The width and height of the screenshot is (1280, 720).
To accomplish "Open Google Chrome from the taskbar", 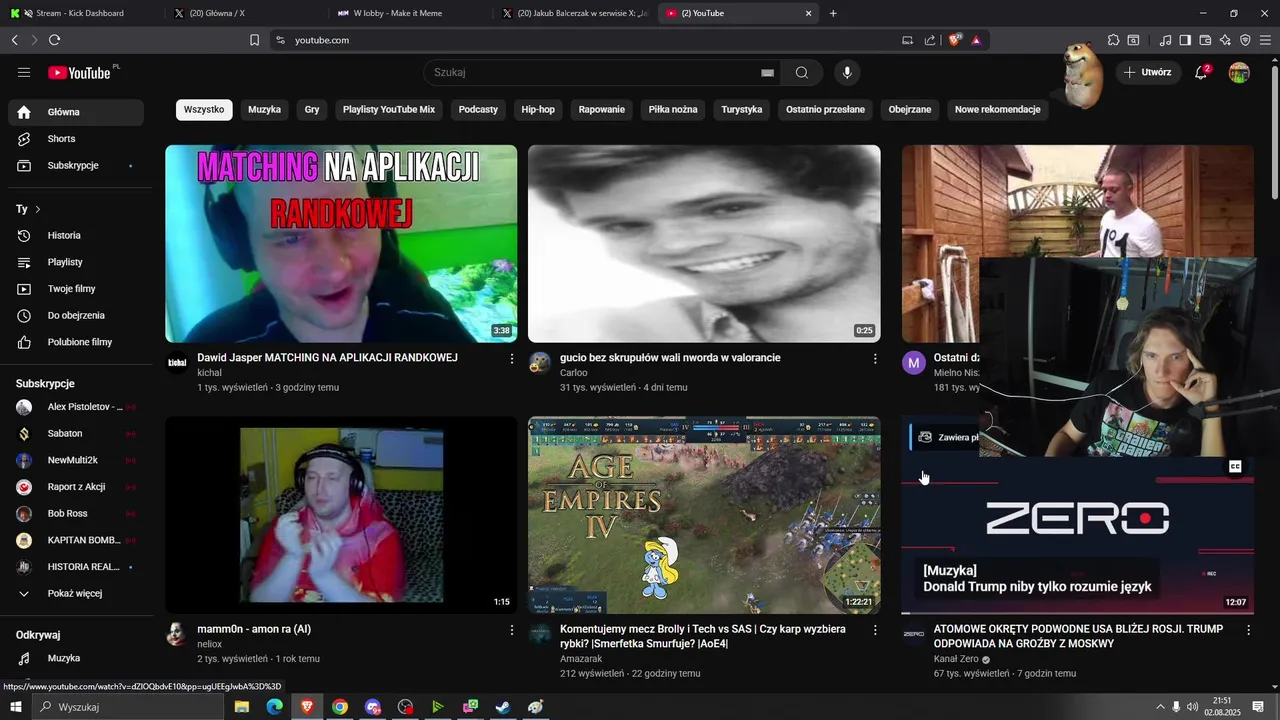I will 340,707.
